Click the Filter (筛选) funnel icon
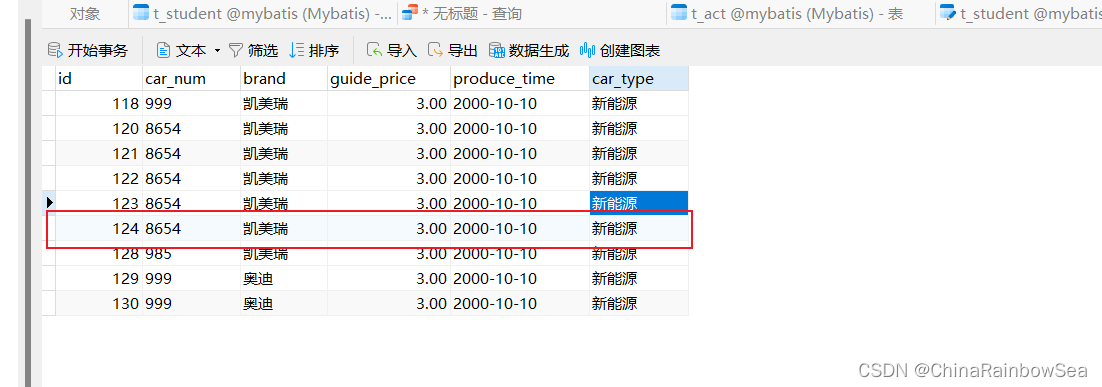This screenshot has width=1102, height=387. (x=235, y=50)
